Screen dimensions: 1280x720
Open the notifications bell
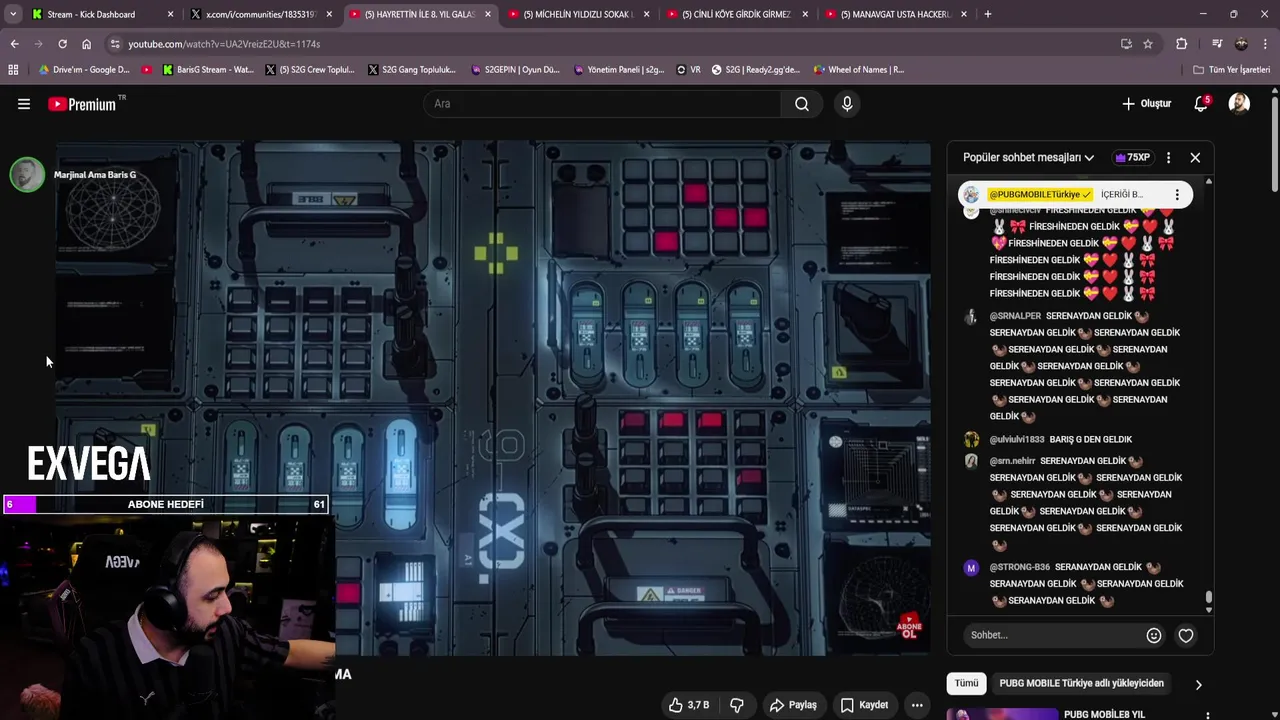coord(1201,104)
